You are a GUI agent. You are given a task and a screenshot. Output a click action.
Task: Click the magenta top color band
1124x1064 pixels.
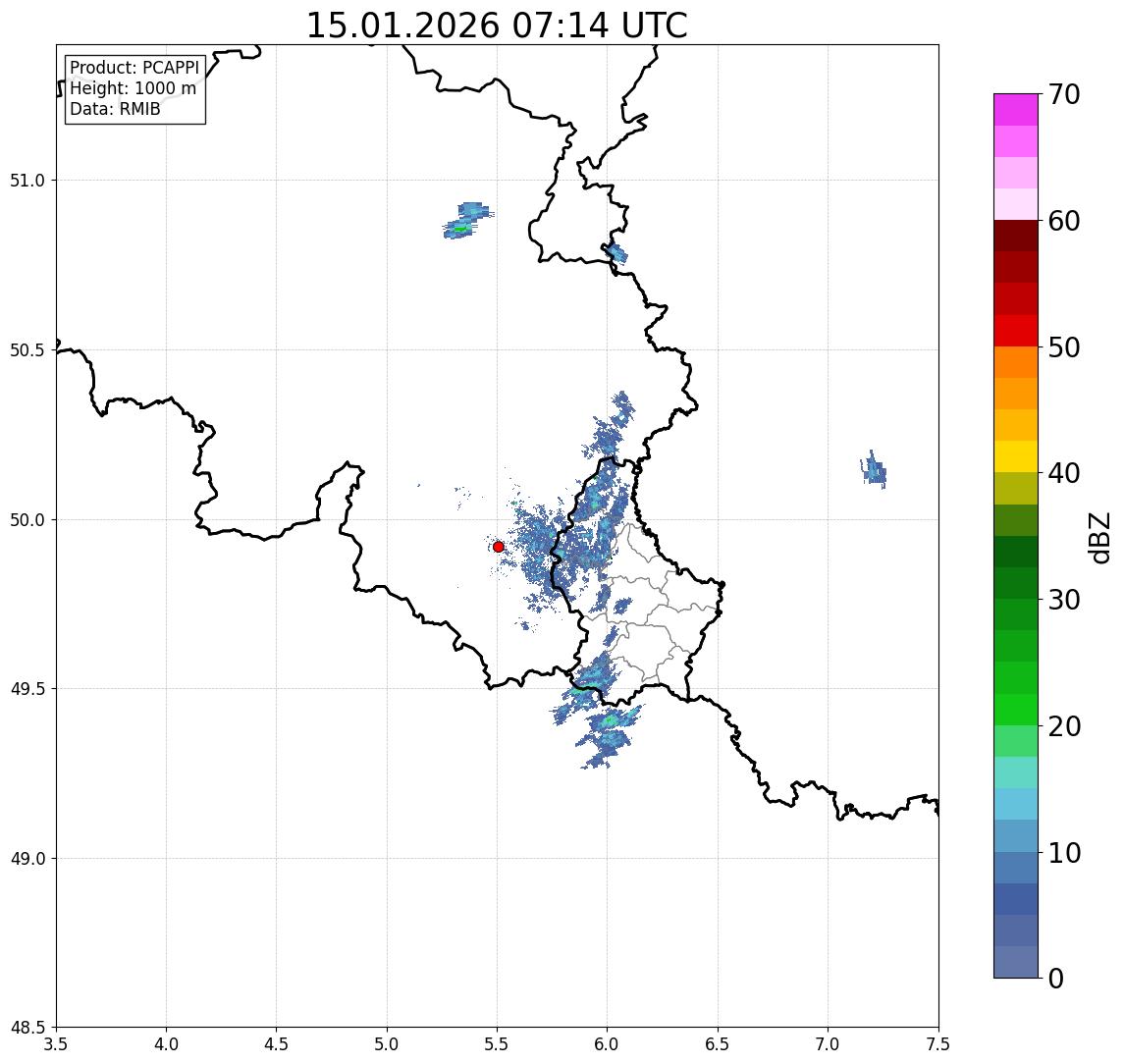pyautogui.click(x=1016, y=110)
